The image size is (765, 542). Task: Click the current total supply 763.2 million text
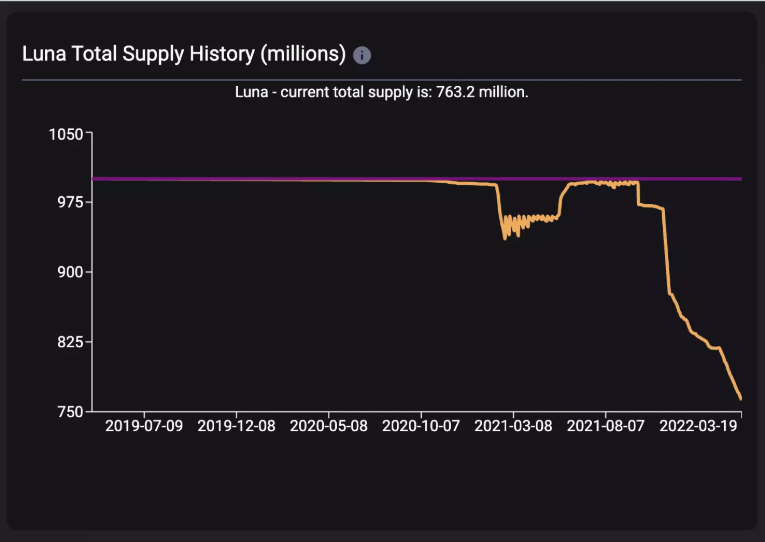[382, 92]
